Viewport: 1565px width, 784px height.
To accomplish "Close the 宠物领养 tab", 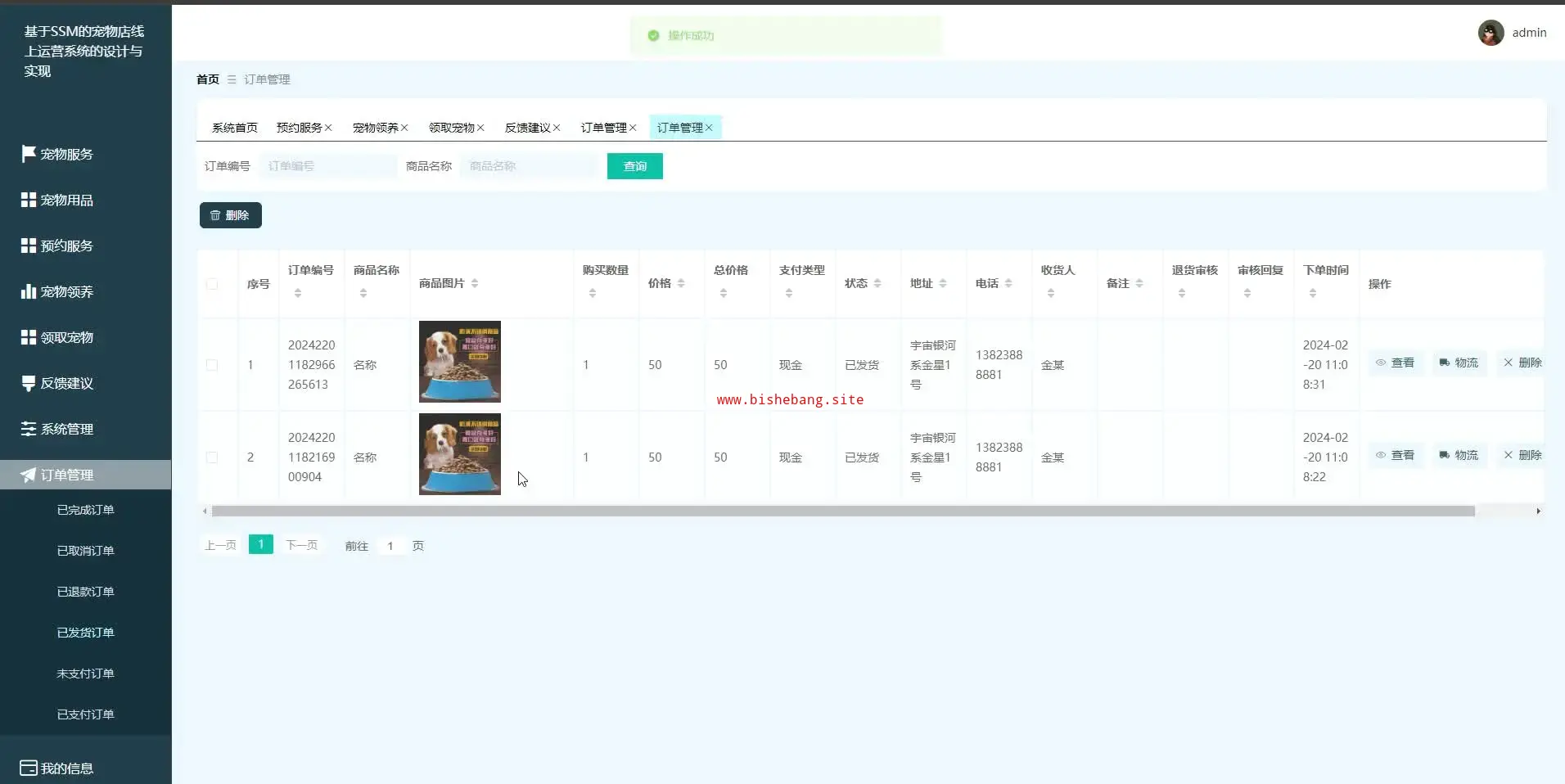I will point(404,128).
